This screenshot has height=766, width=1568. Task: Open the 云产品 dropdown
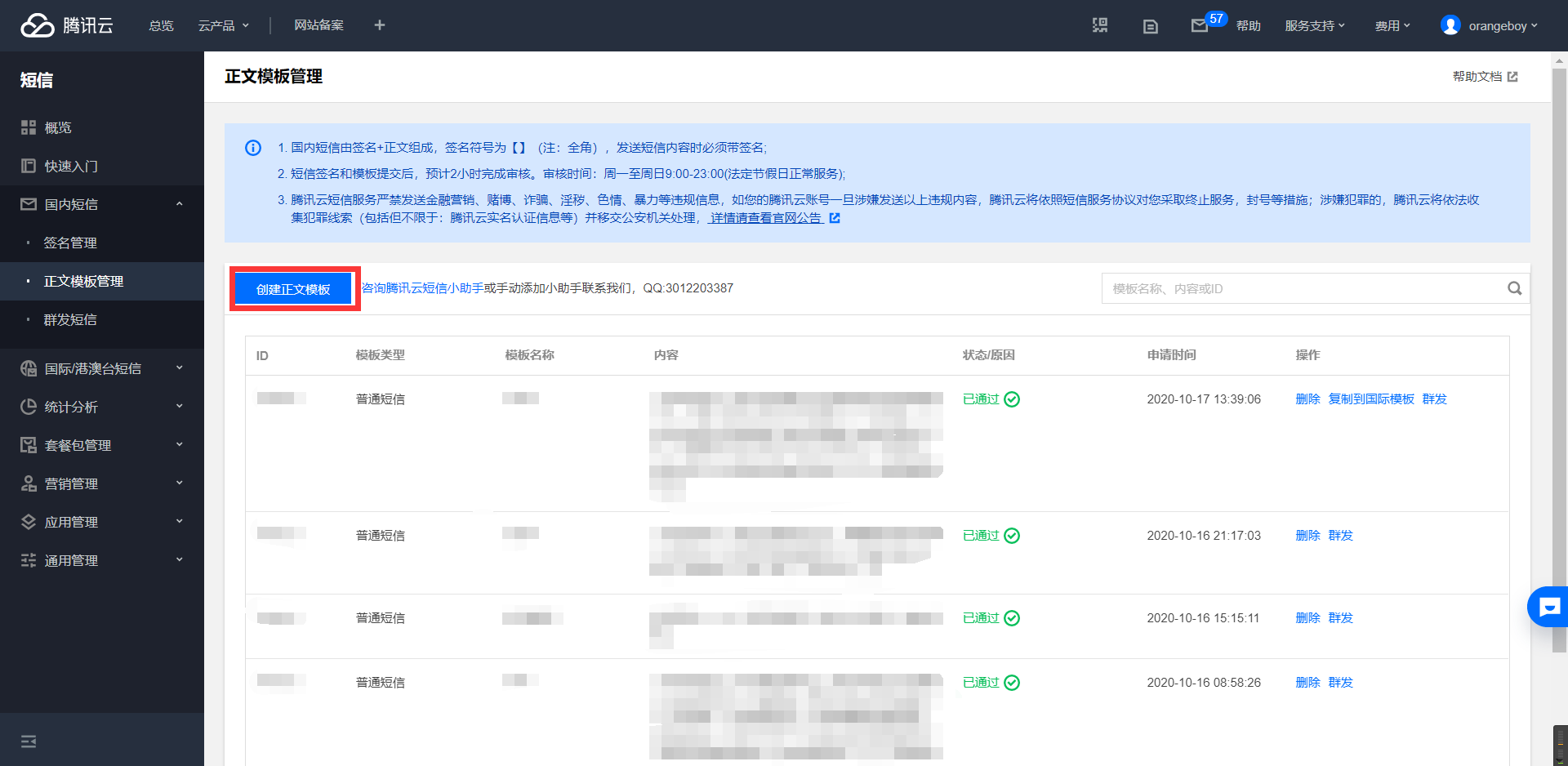pos(223,25)
